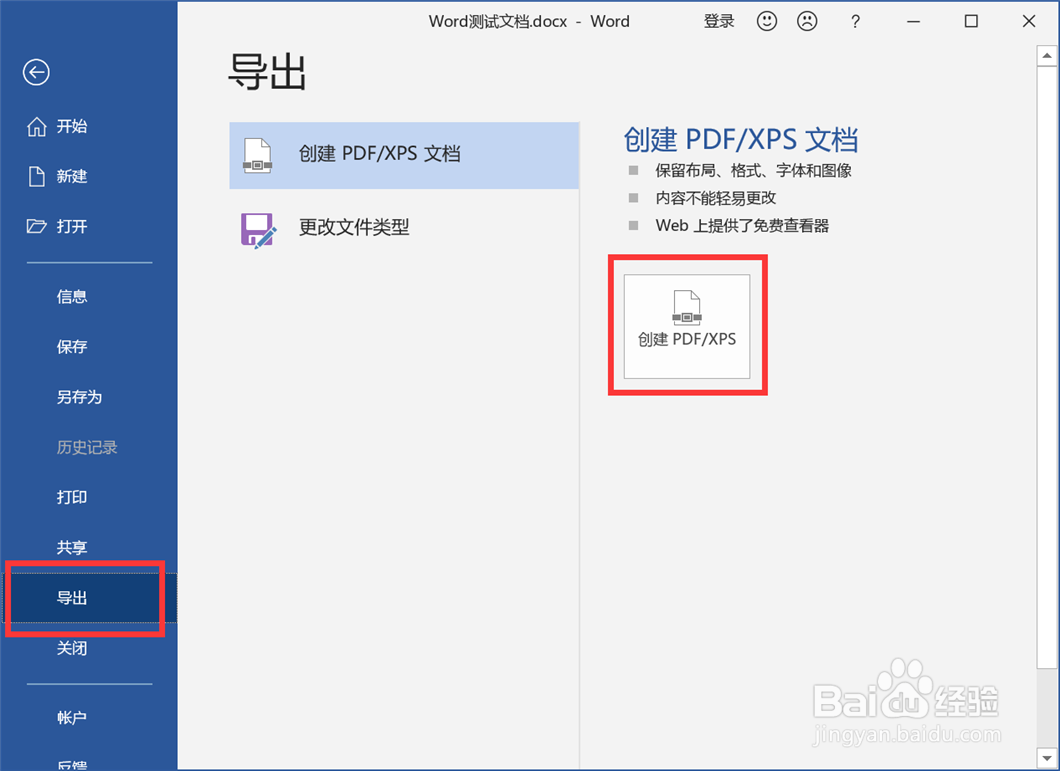This screenshot has height=771, width=1060.
Task: Switch to the 信息 section
Action: pos(71,296)
